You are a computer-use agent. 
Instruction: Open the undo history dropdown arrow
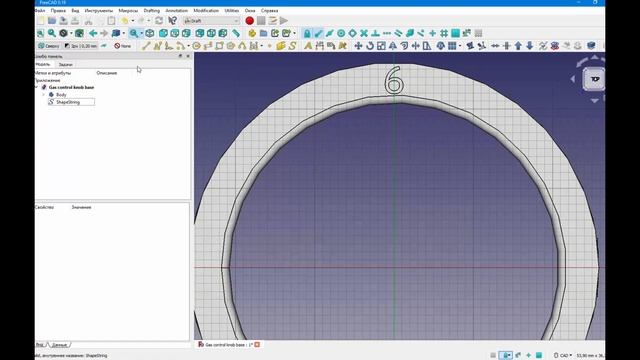tap(133, 20)
